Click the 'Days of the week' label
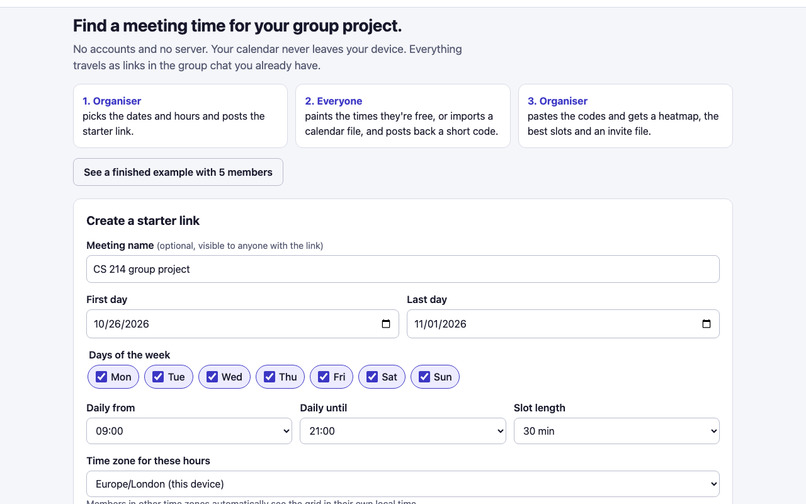Viewport: 806px width, 504px height. [x=130, y=355]
